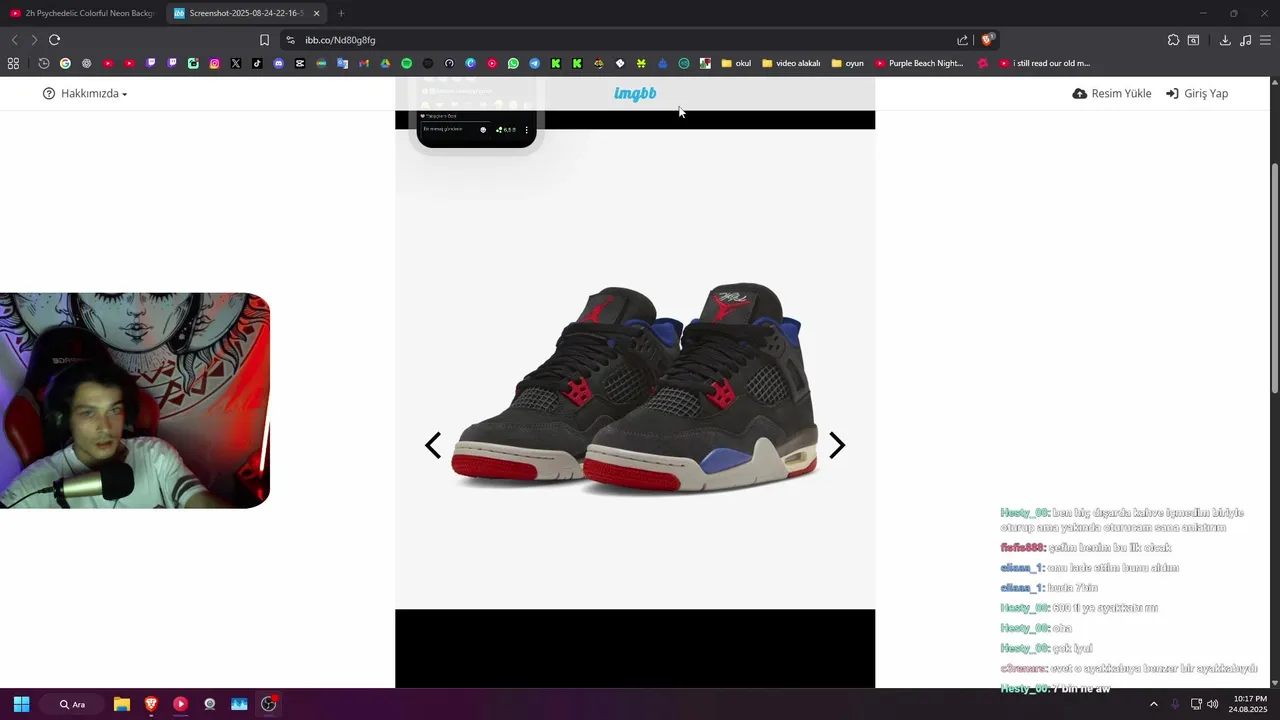Screen dimensions: 1280x720
Task: Go back using the browser back arrow
Action: 14,40
